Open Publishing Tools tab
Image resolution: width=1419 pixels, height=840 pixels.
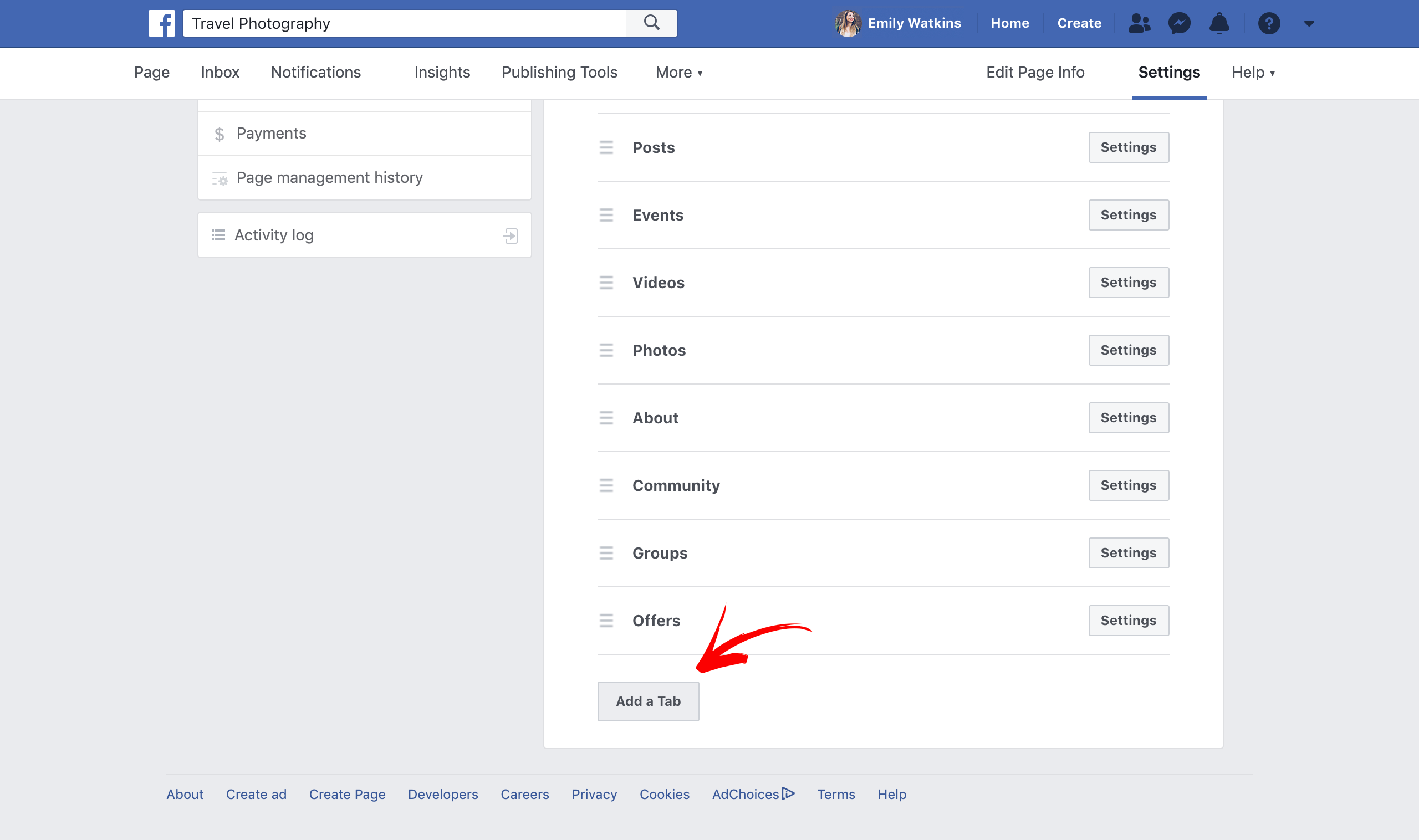(x=559, y=73)
